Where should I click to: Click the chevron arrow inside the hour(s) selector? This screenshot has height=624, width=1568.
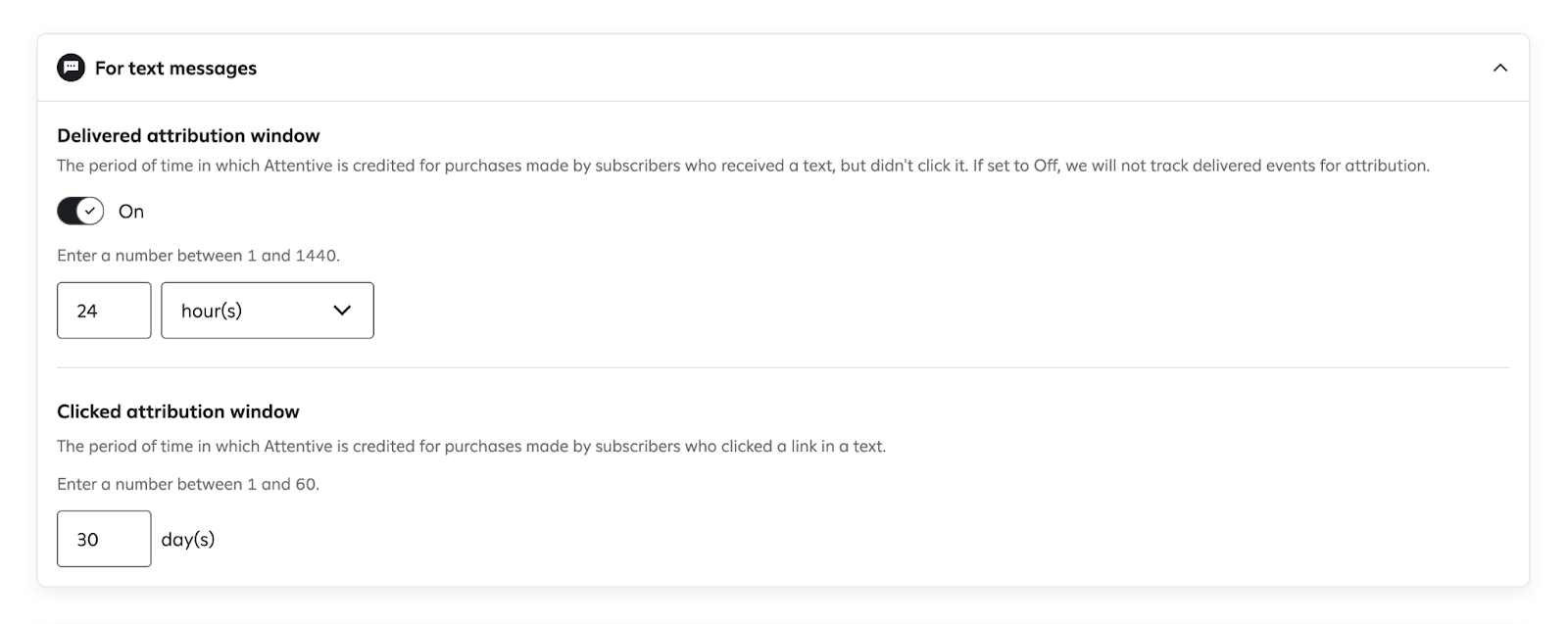pyautogui.click(x=341, y=310)
